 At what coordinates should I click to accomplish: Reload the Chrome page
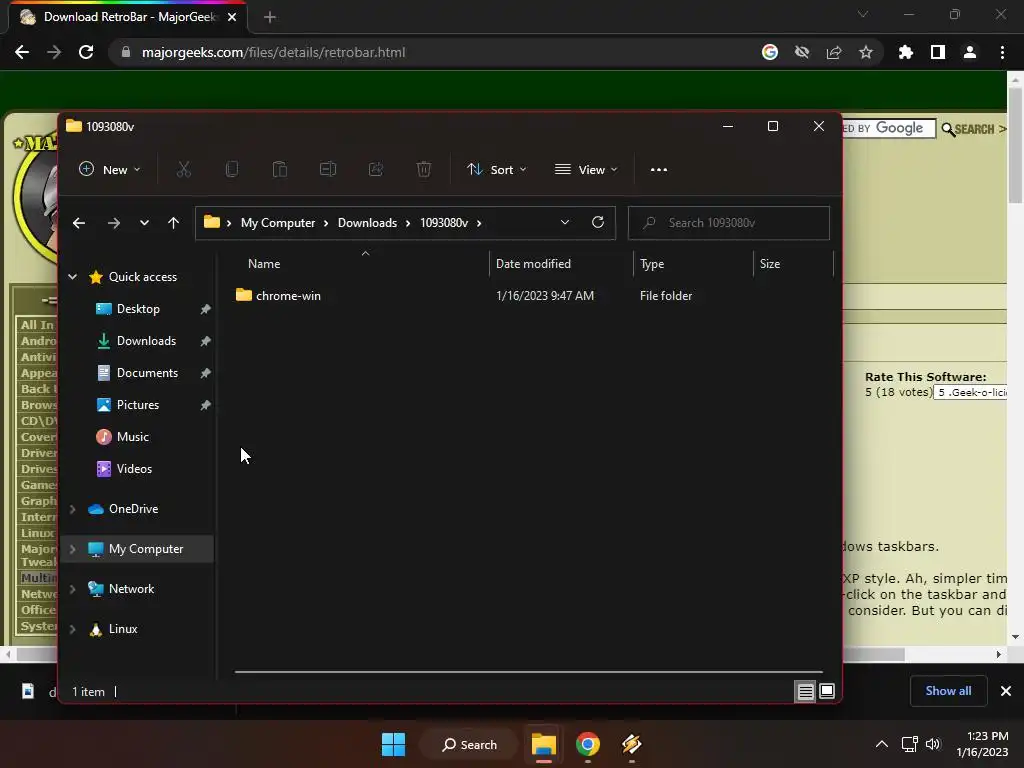coord(86,52)
